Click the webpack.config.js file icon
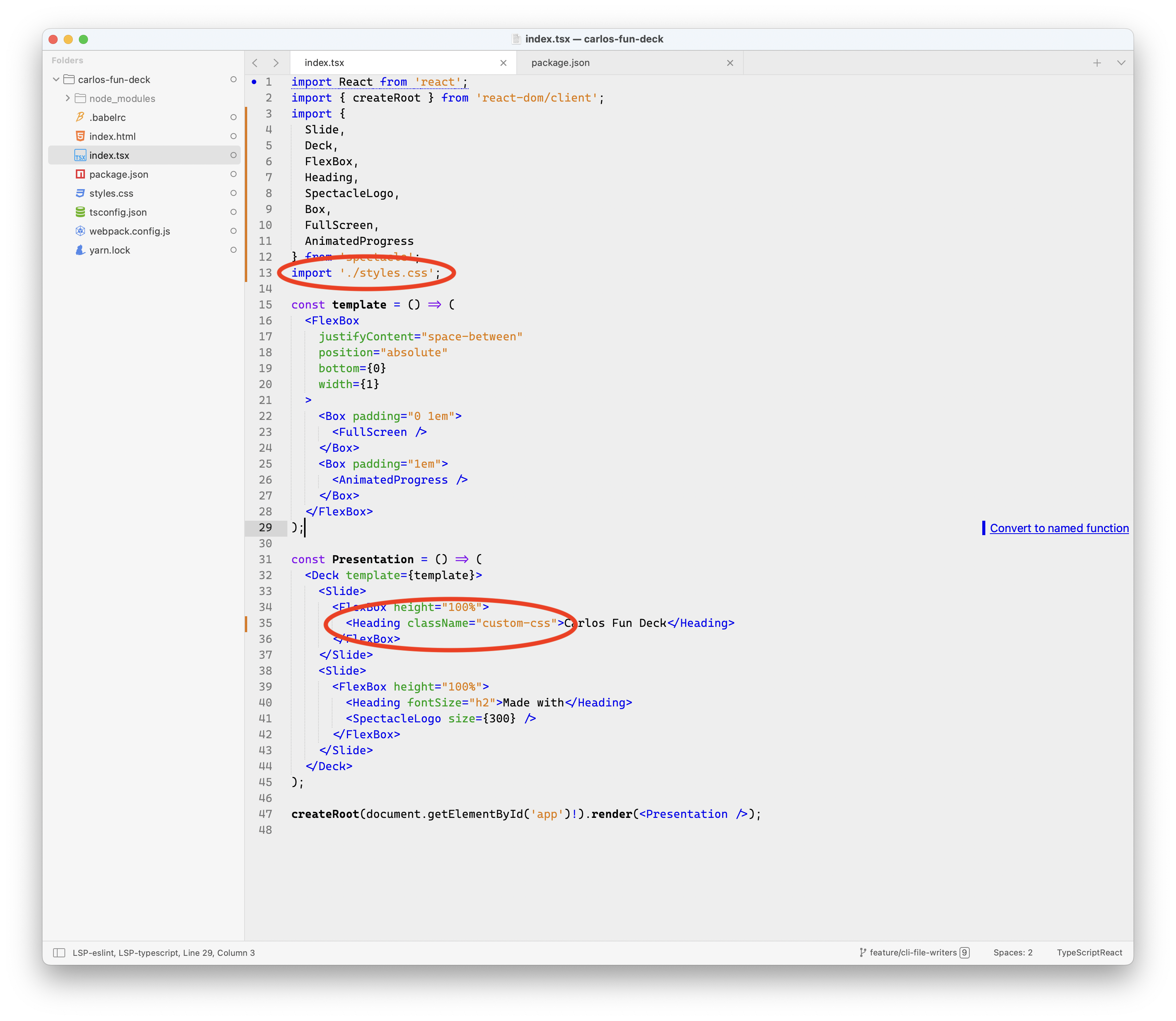 [80, 231]
